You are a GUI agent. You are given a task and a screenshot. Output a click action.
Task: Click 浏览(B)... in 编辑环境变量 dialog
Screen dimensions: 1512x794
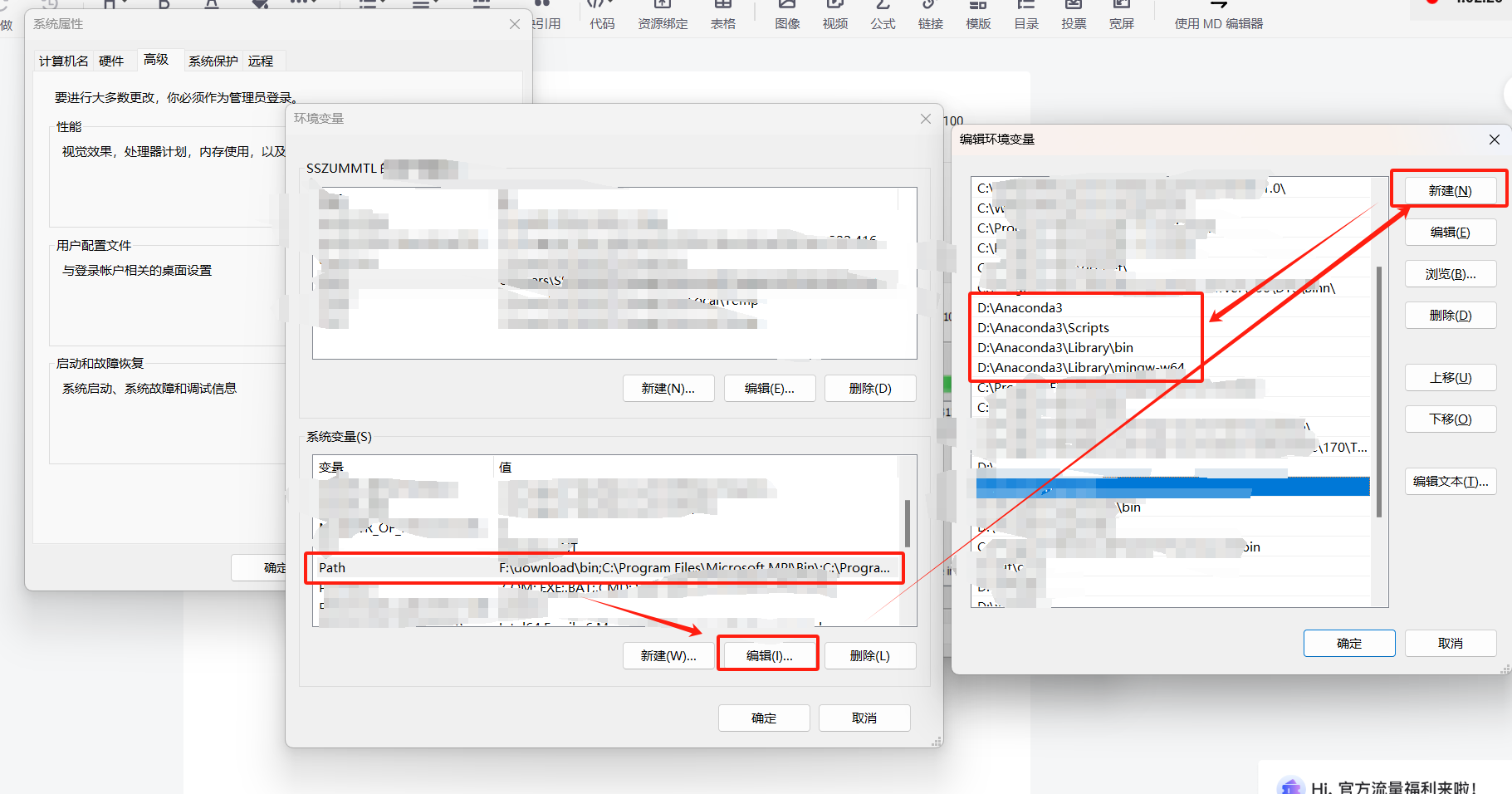[1450, 273]
